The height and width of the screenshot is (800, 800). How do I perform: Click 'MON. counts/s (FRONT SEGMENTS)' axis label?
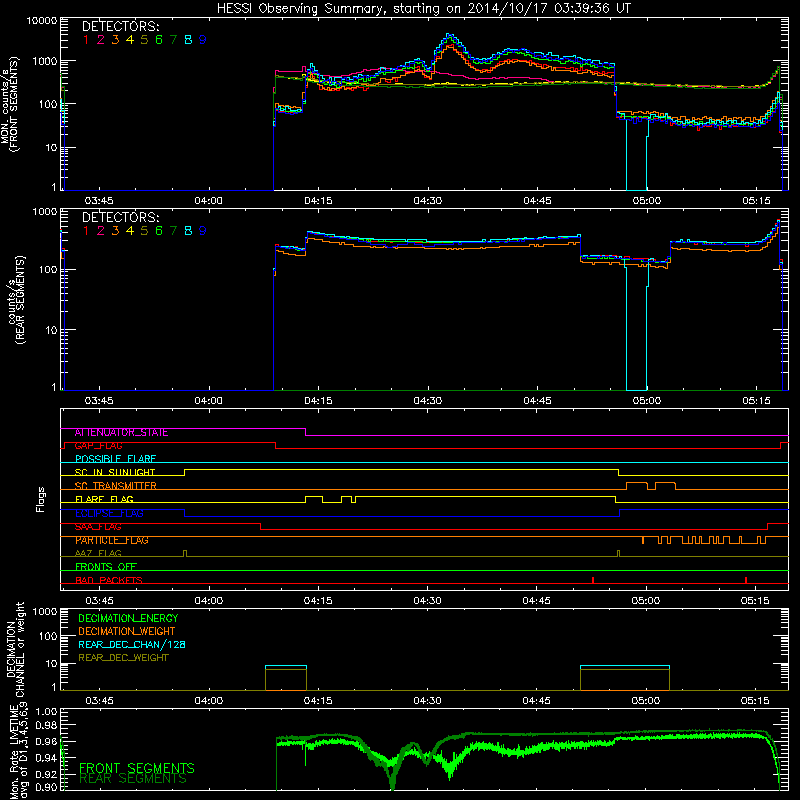(9, 104)
